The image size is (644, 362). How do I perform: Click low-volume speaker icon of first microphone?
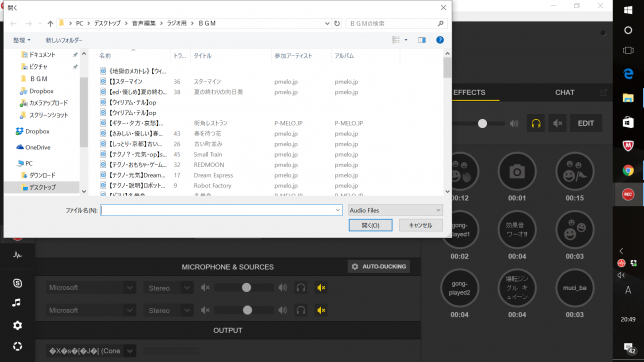coord(205,288)
